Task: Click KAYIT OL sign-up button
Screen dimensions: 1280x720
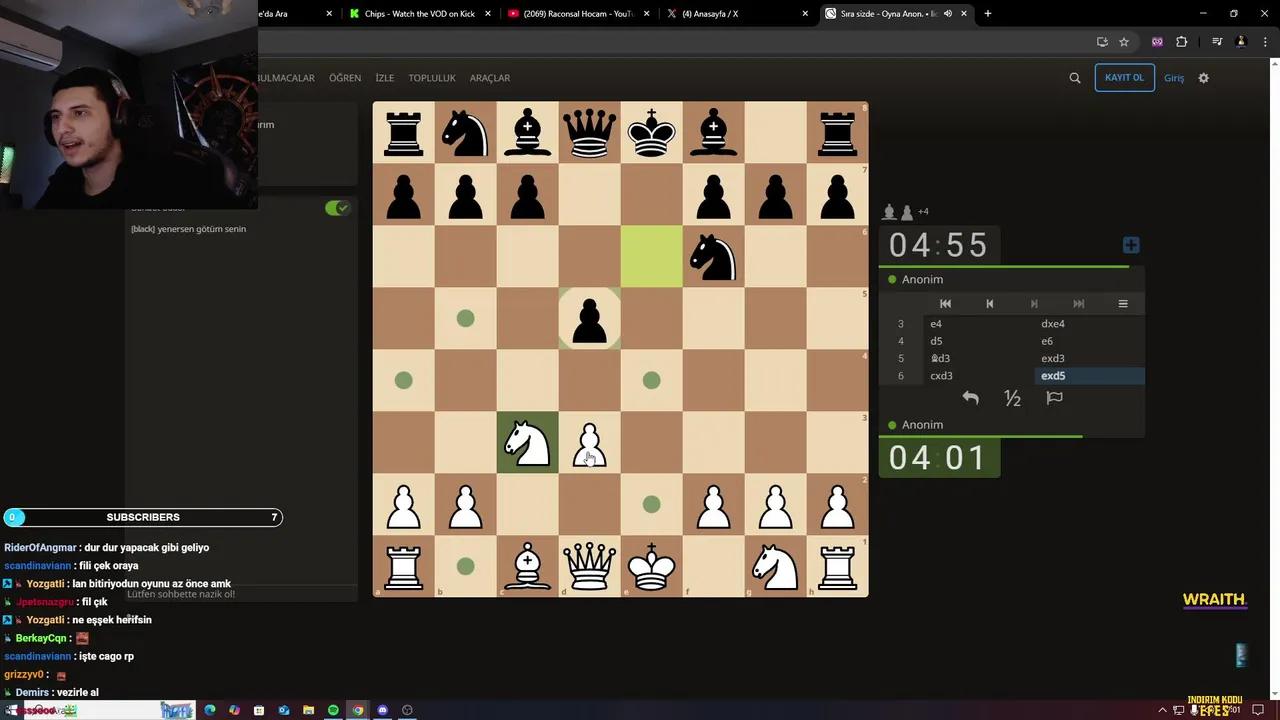Action: 1124,78
